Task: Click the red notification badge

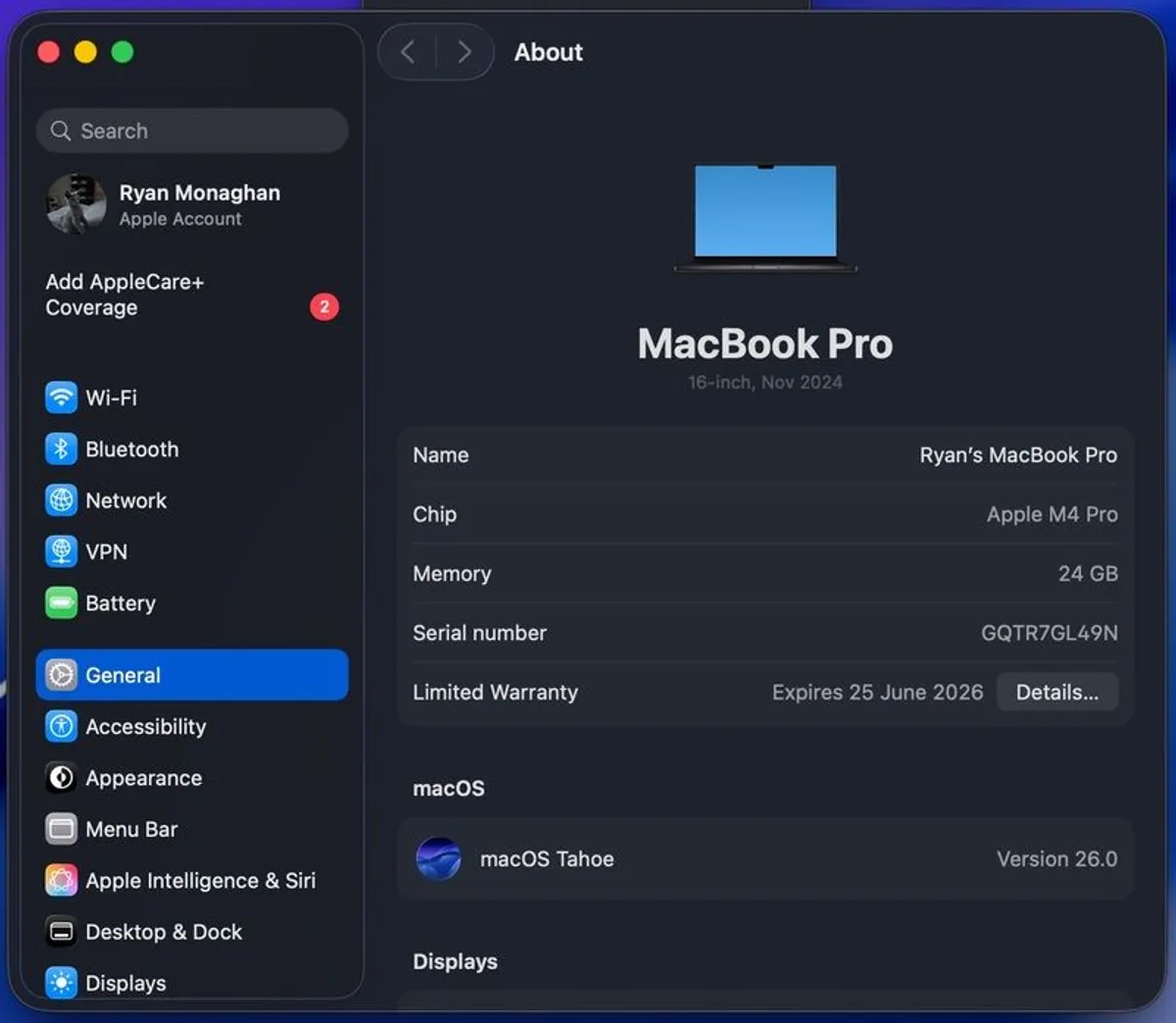Action: pos(323,307)
